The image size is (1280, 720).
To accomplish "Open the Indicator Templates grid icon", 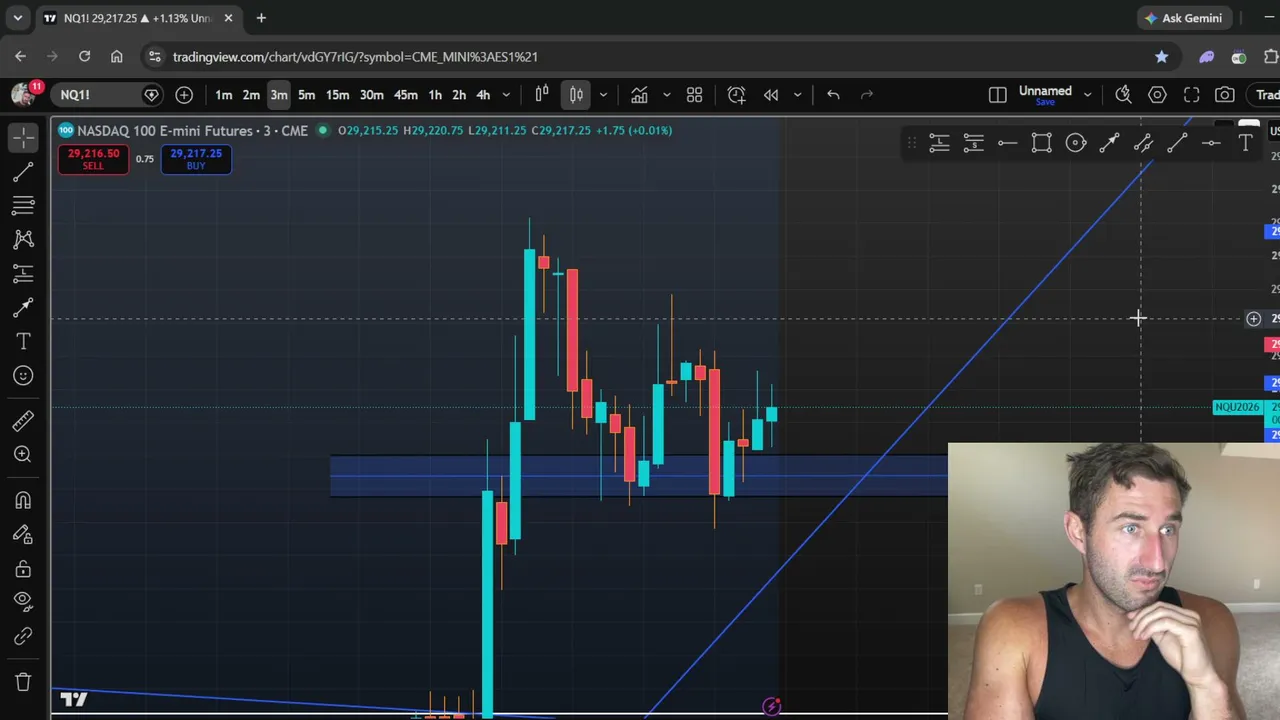I will tap(694, 95).
